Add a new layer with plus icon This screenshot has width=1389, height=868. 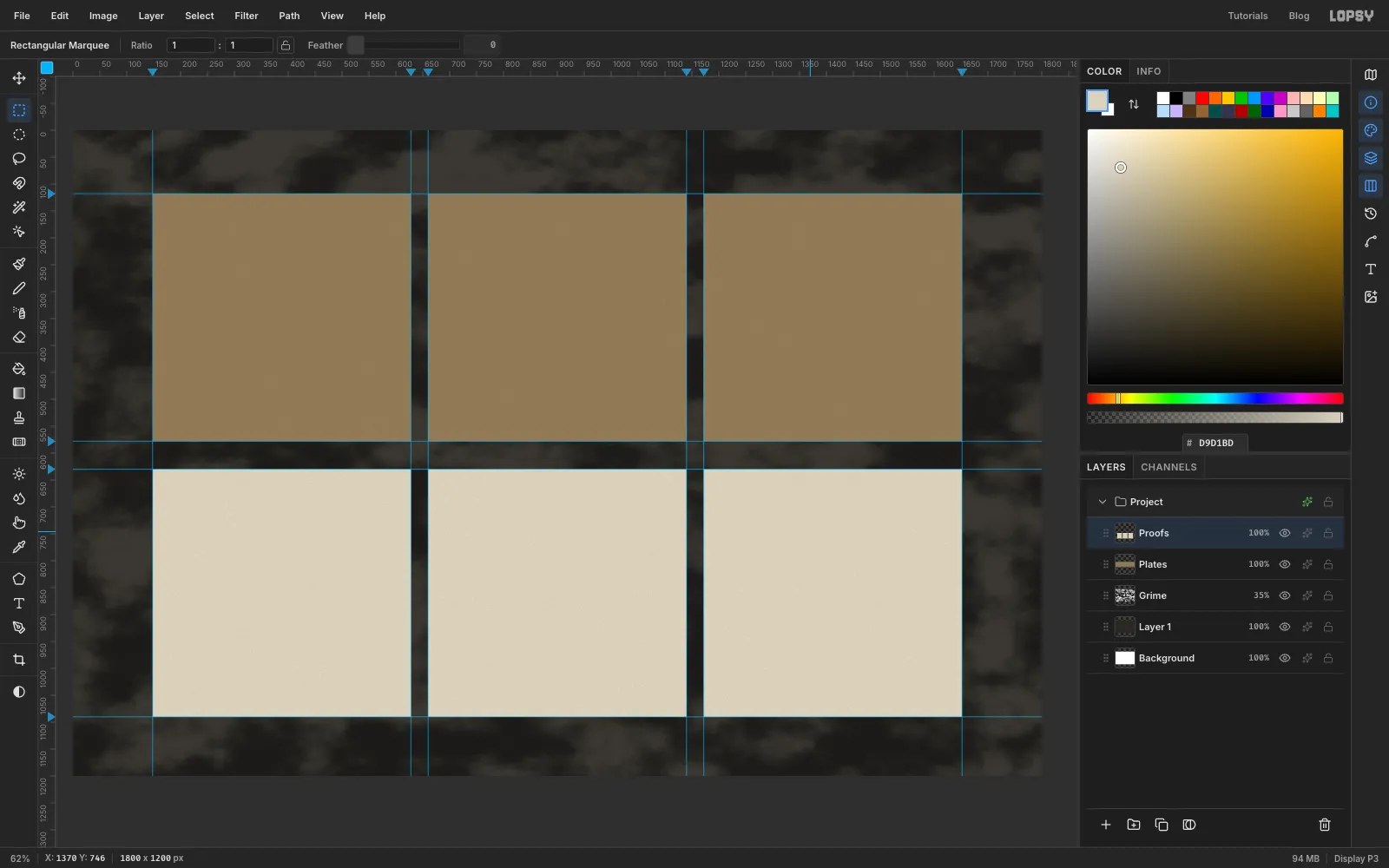click(x=1106, y=825)
